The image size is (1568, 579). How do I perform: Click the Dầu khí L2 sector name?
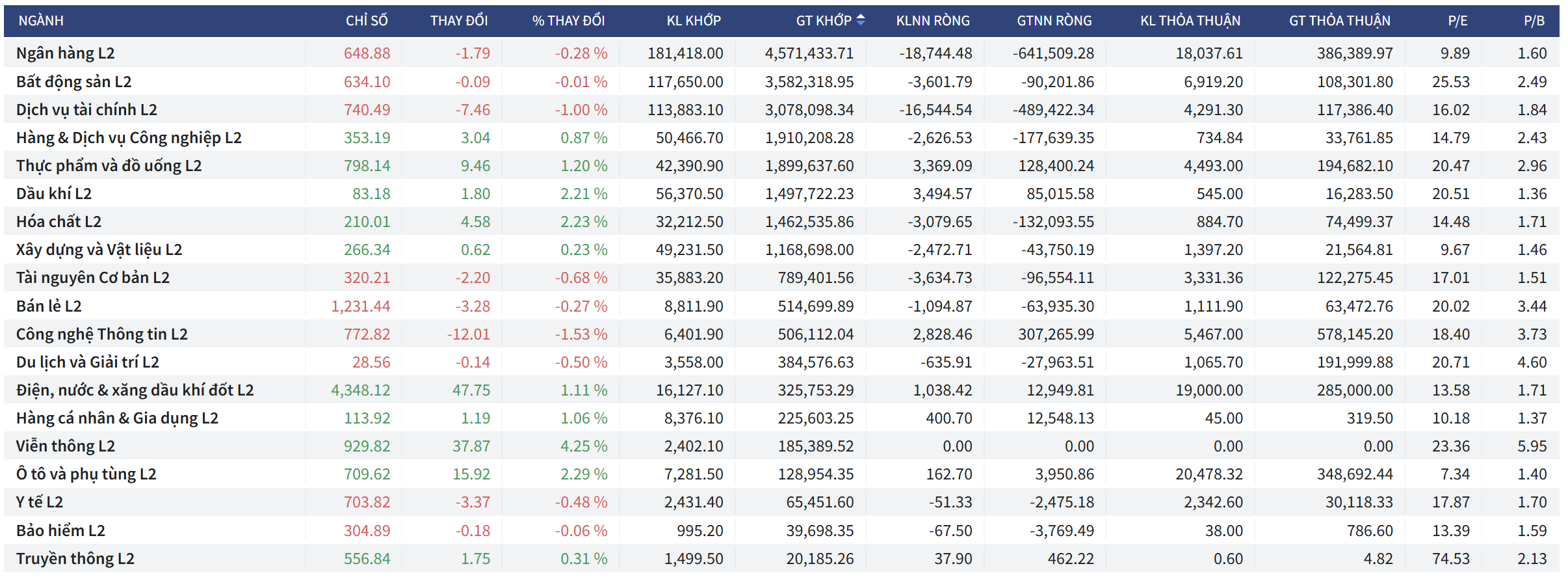click(x=54, y=194)
